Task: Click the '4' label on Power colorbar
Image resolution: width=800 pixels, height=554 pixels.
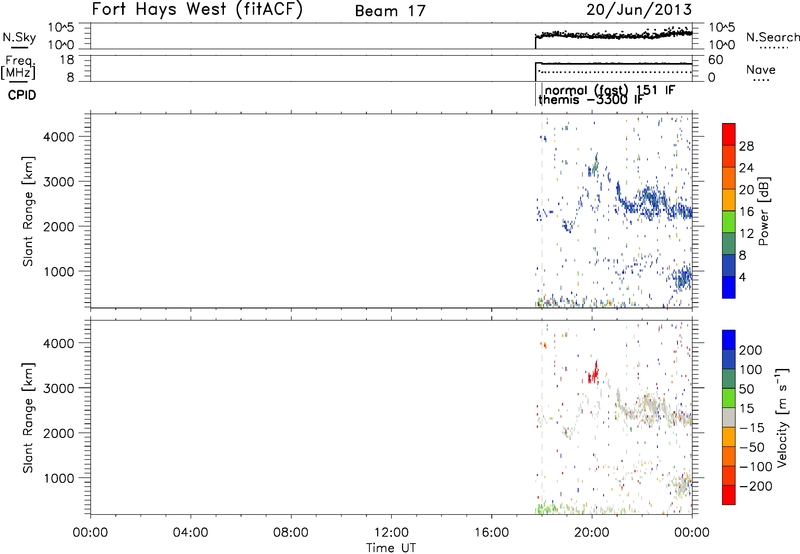Action: pos(743,277)
